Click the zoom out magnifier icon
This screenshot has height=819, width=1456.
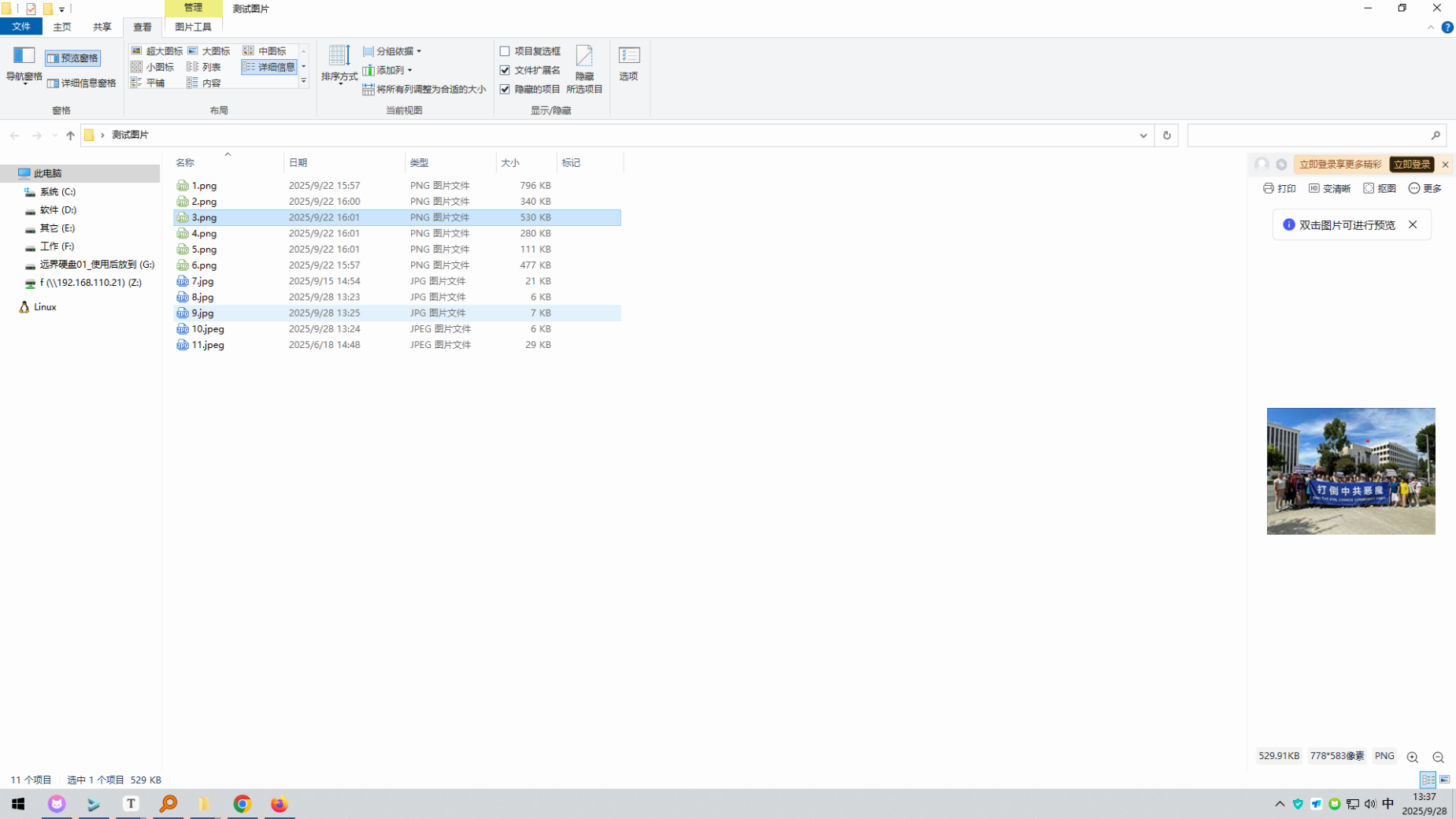tap(1438, 757)
